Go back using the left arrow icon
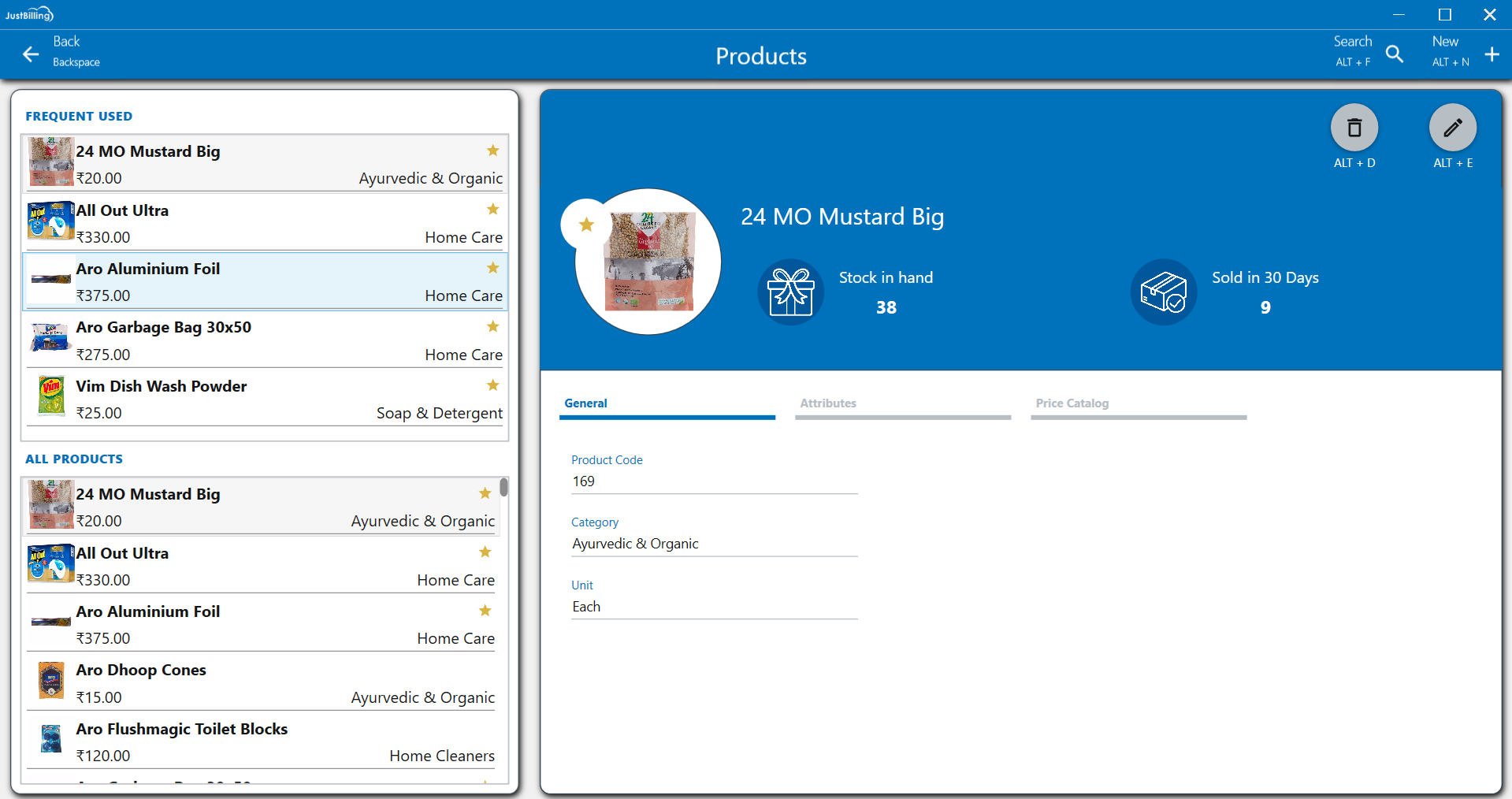This screenshot has height=799, width=1512. tap(31, 54)
